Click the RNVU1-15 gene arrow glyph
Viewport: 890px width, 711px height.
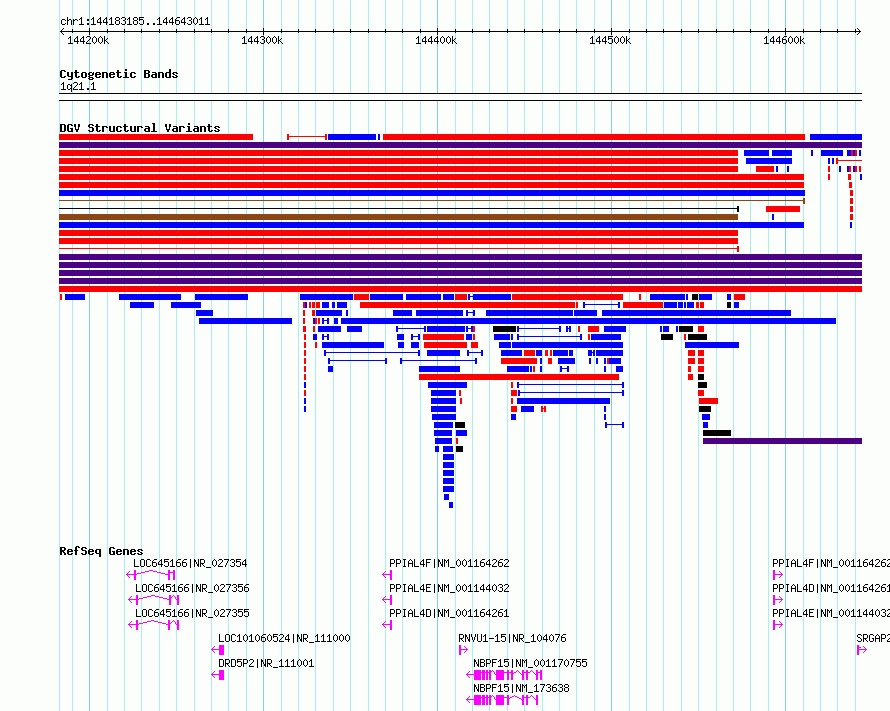tap(463, 650)
